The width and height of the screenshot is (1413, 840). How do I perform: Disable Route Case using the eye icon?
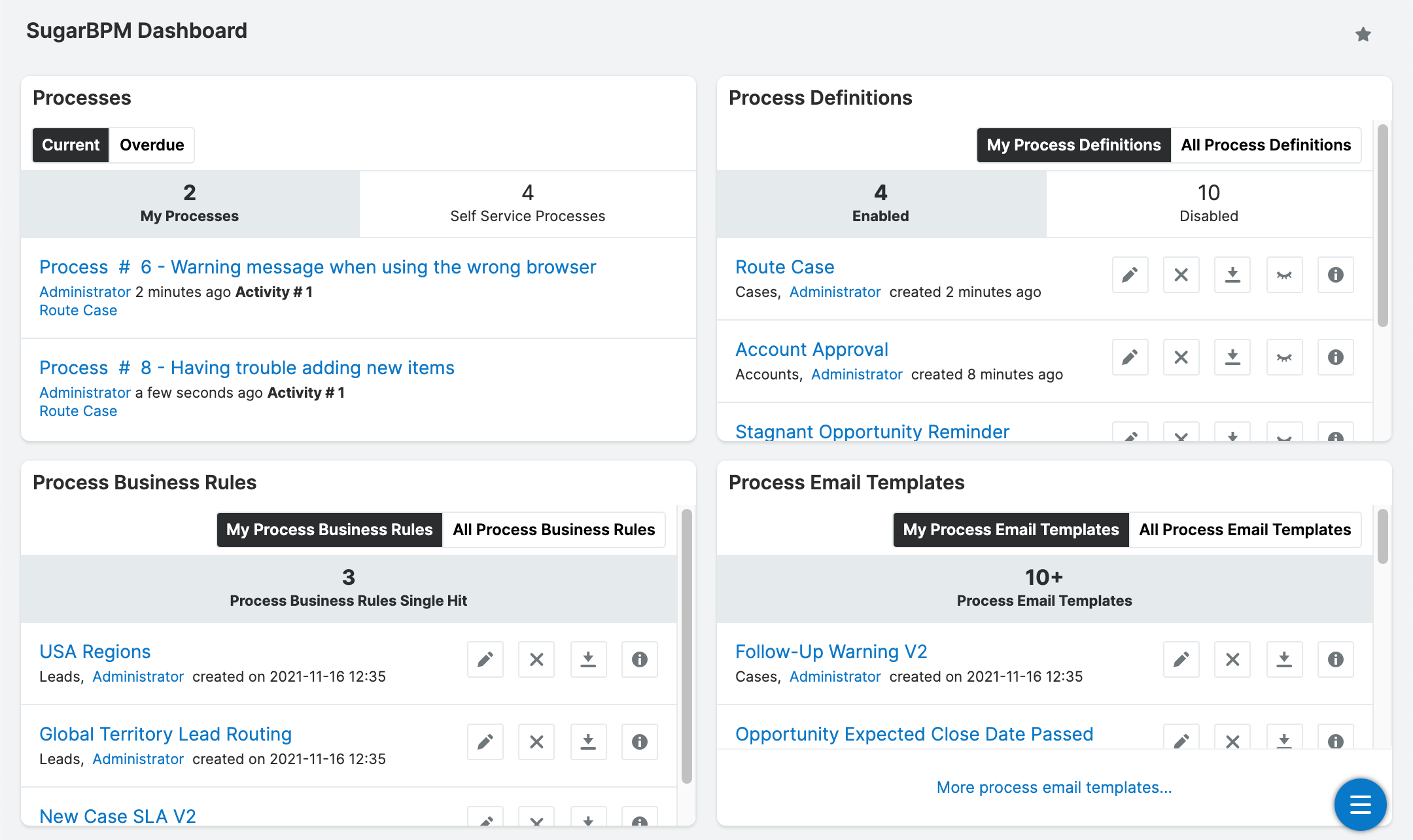1283,275
